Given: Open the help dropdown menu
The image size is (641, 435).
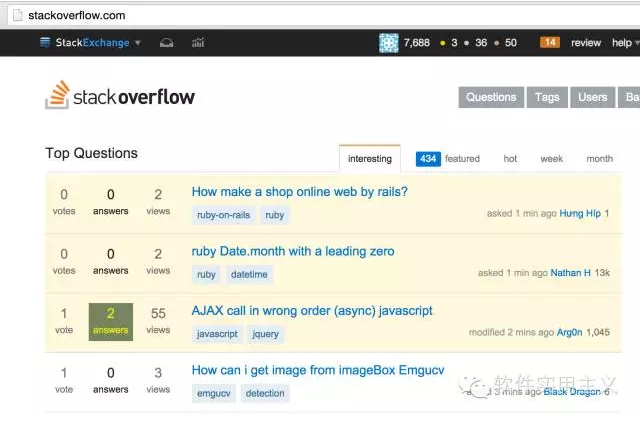Looking at the screenshot, I should point(624,43).
